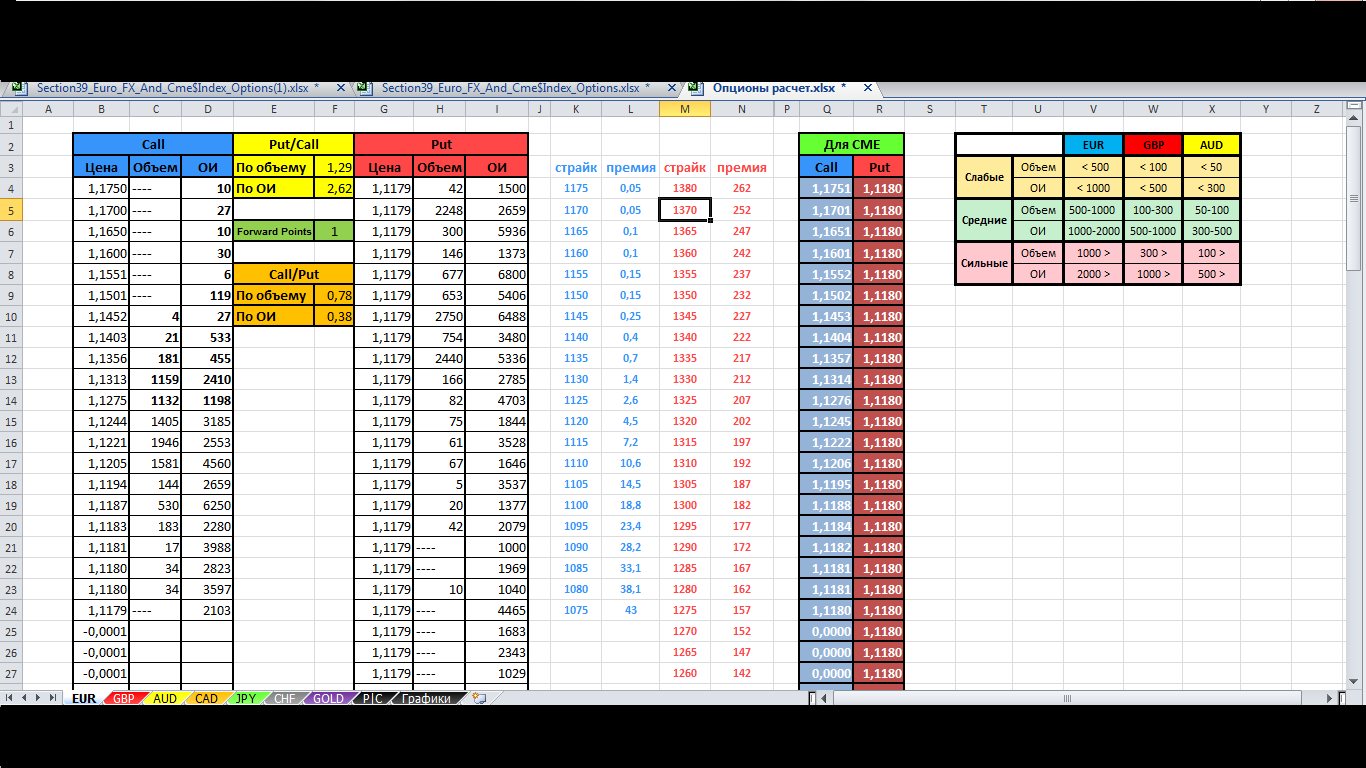Select Forward Points value cell 1
This screenshot has height=768, width=1366.
(334, 231)
